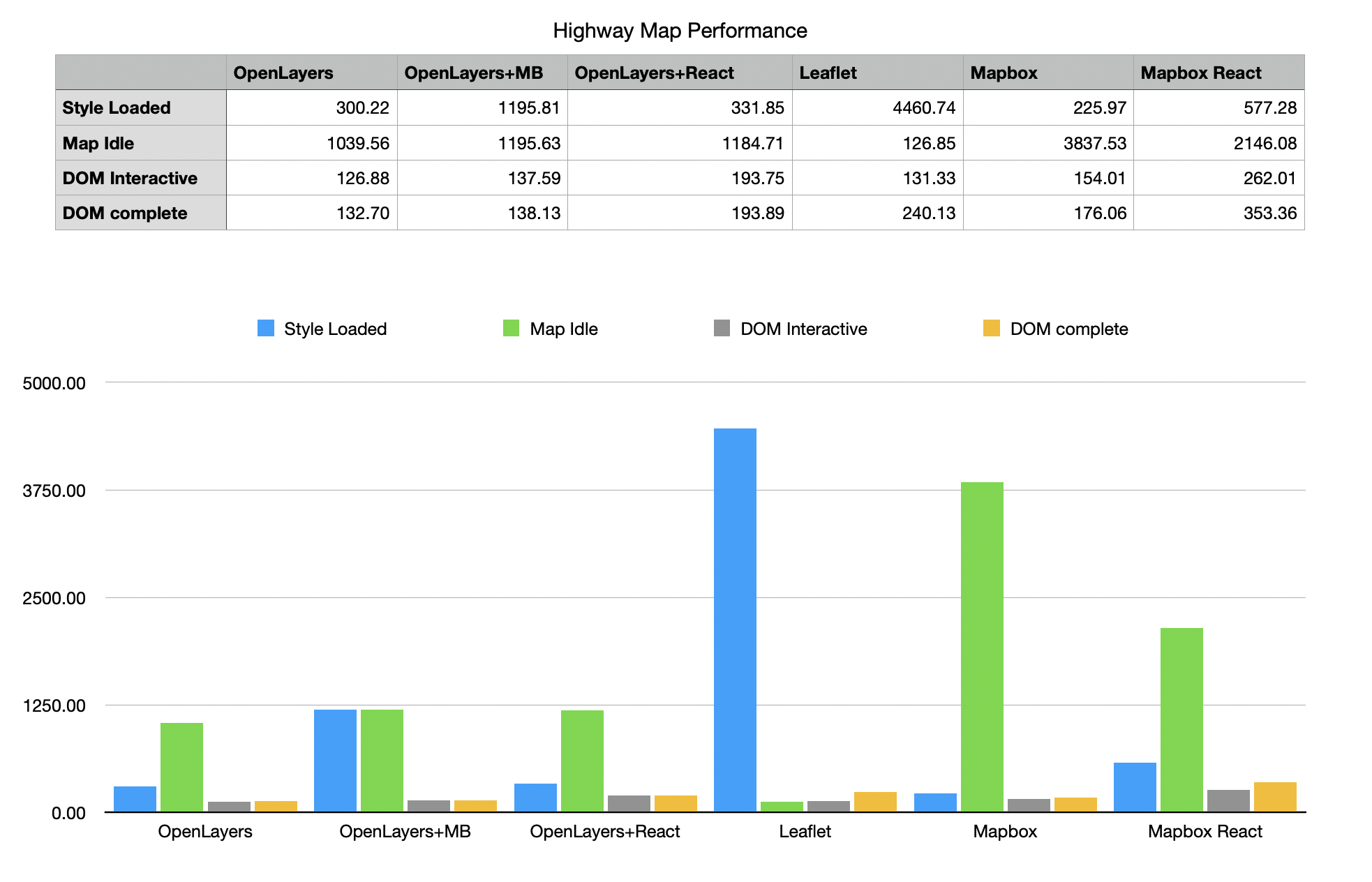Screen dimensions: 1372x882
Task: Click the Leaflet Style Loaded value 4460.74
Action: (923, 107)
